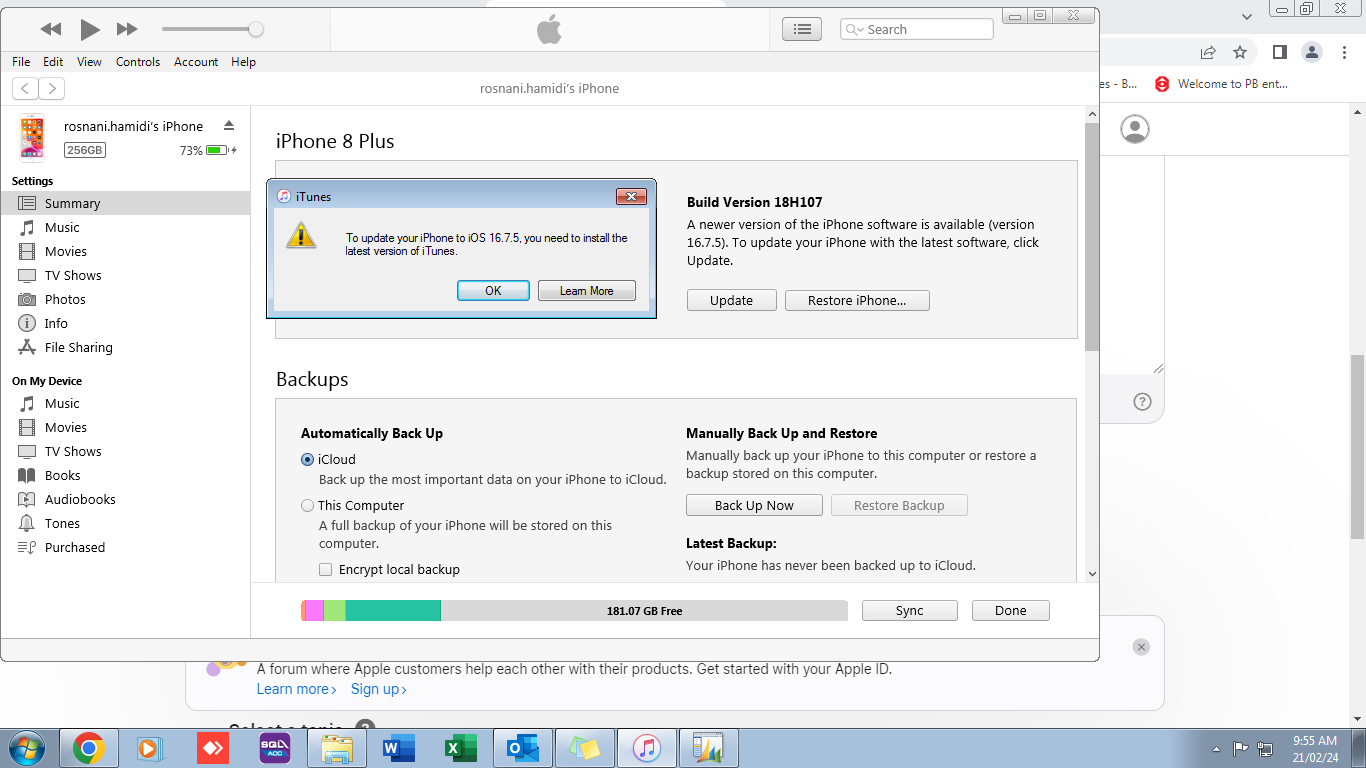Dismiss the iTunes update alert with OK
1366x768 pixels.
point(493,290)
